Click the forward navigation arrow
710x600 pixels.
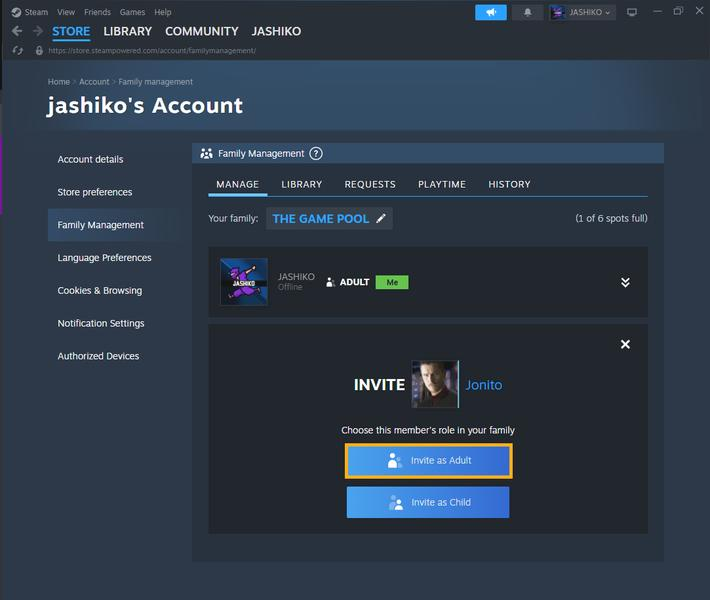(x=38, y=31)
